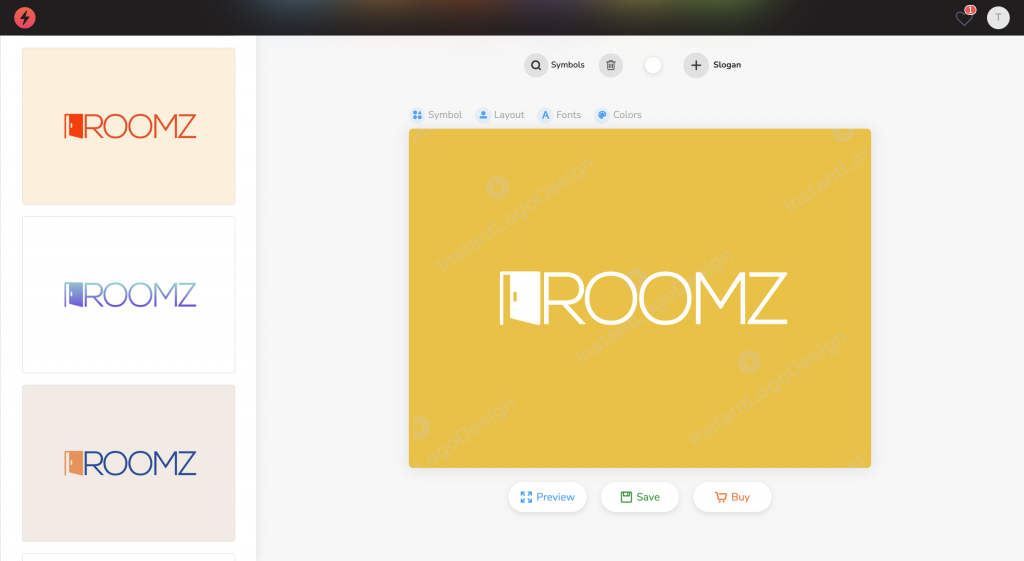This screenshot has height=561, width=1024.
Task: Go to the Colors tab
Action: coord(618,115)
